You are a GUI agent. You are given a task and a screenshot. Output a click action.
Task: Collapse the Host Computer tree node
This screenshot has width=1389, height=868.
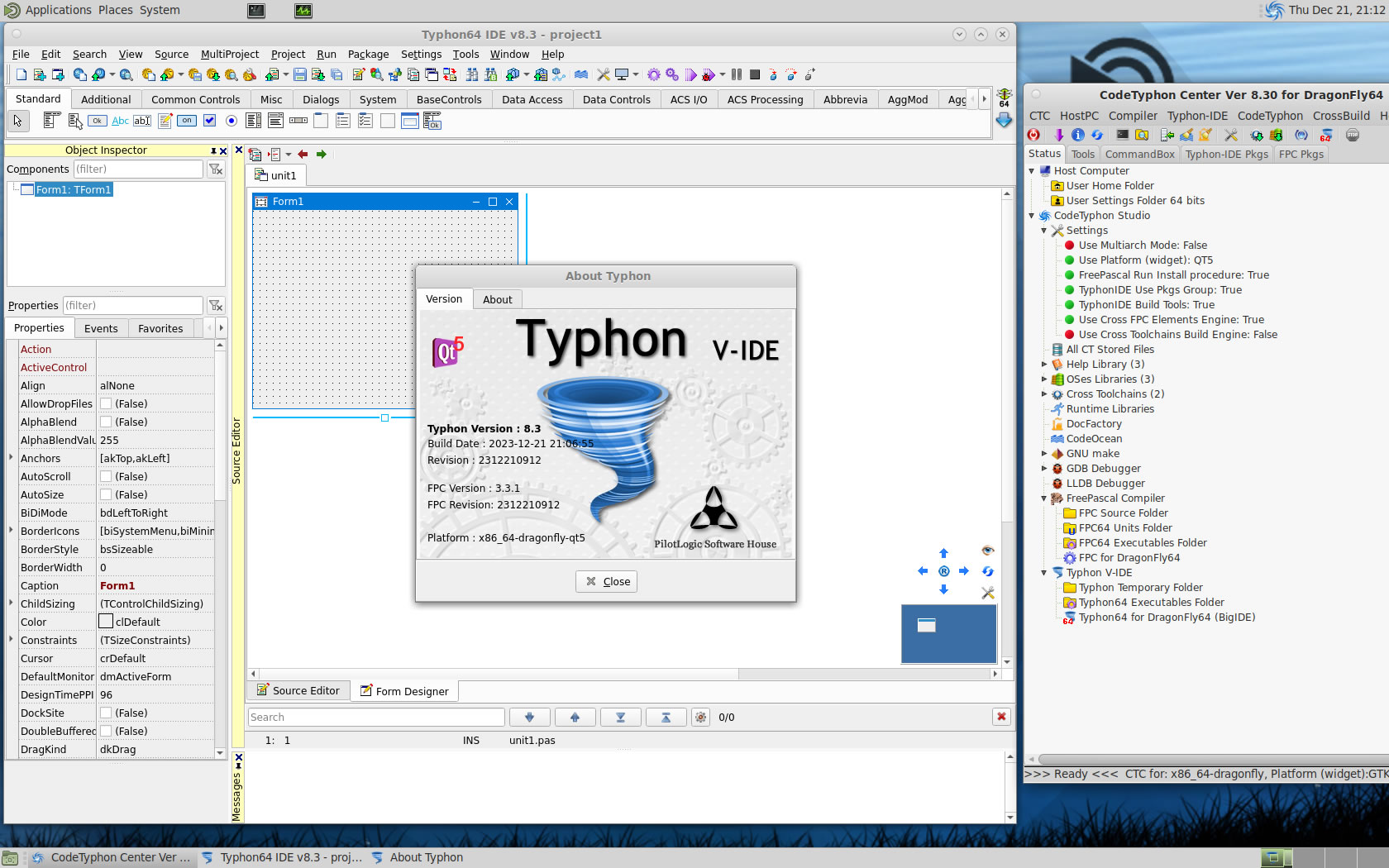(x=1032, y=171)
